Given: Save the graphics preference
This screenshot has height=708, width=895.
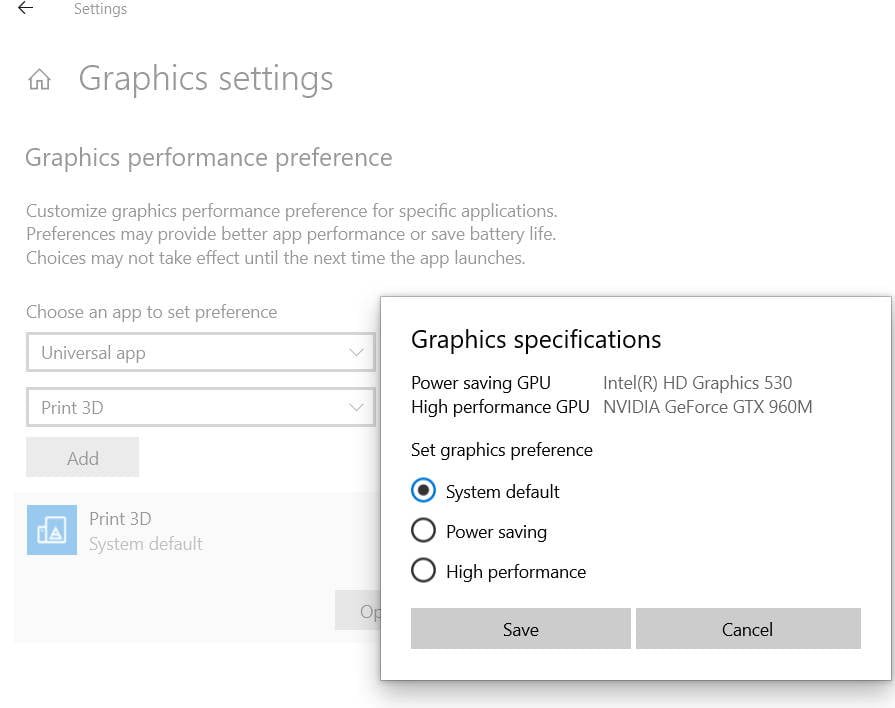Looking at the screenshot, I should click(521, 629).
